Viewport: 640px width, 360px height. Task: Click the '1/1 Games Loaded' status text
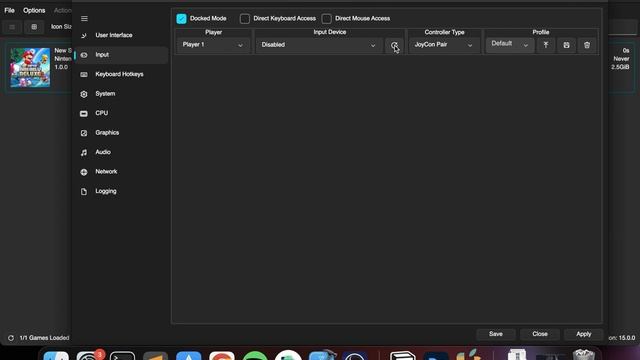[44, 338]
